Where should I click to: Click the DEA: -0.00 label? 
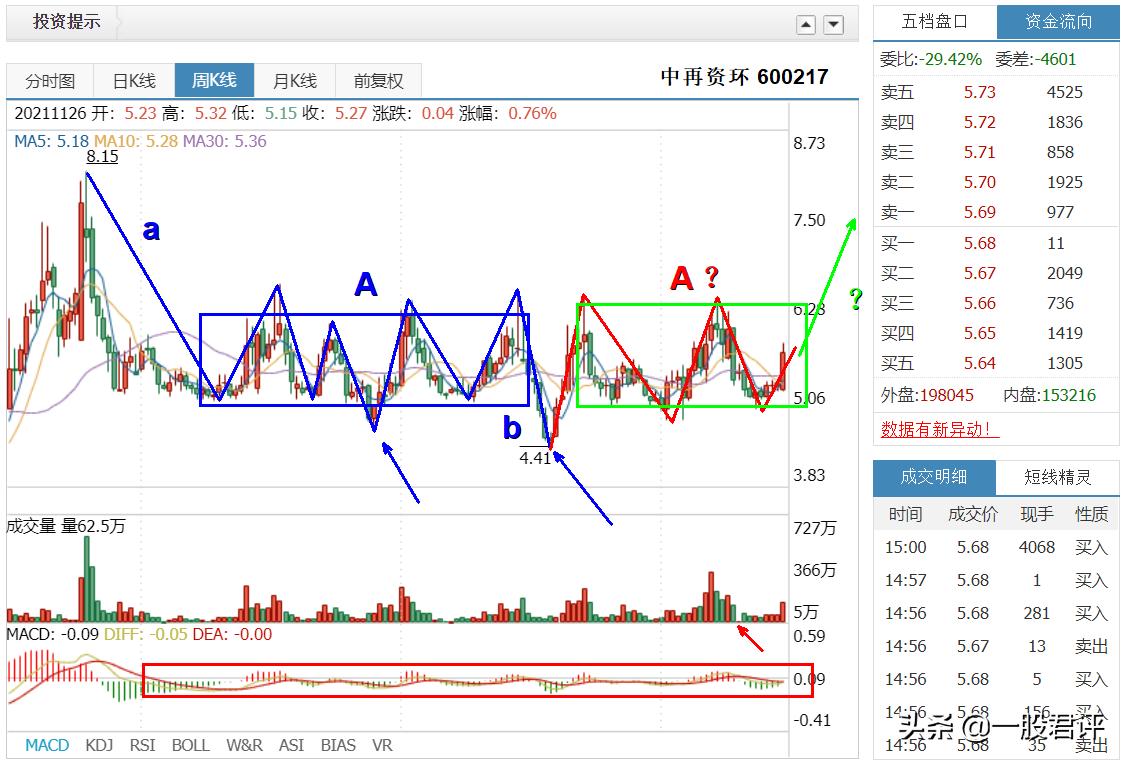click(x=232, y=635)
